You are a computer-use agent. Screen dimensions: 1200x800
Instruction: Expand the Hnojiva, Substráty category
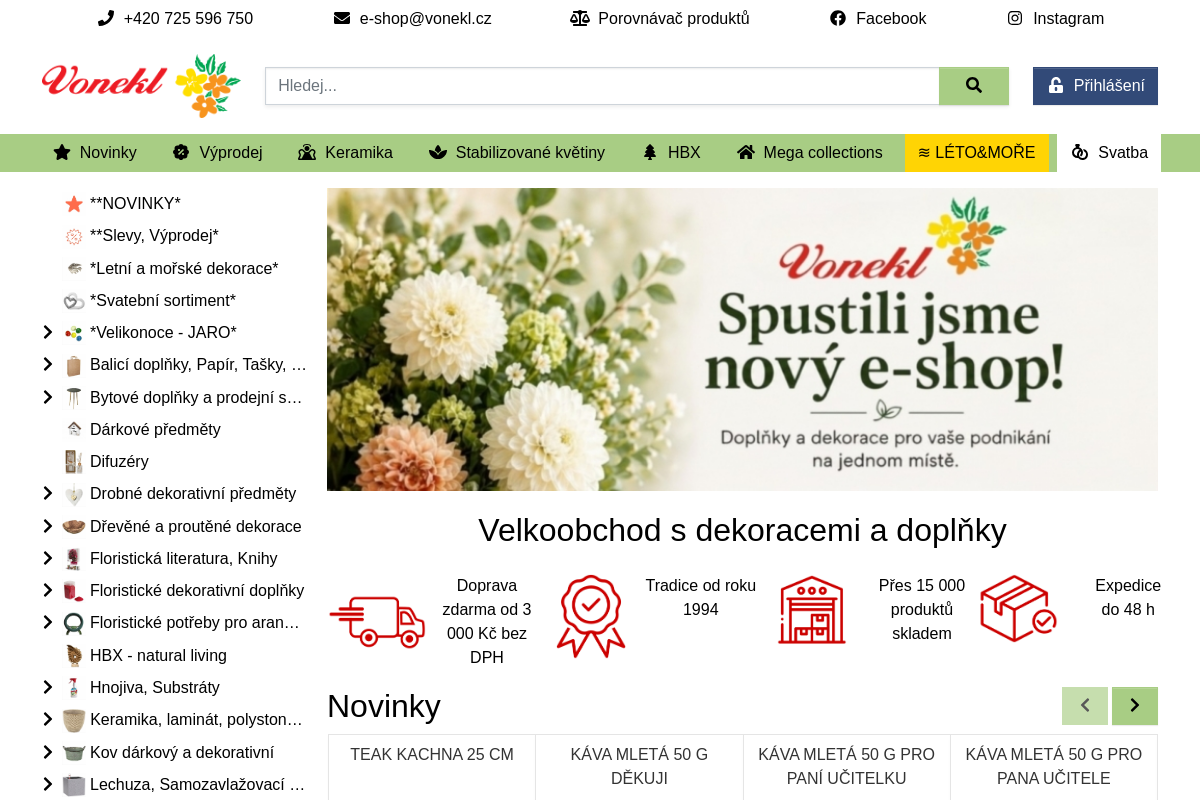[x=47, y=687]
